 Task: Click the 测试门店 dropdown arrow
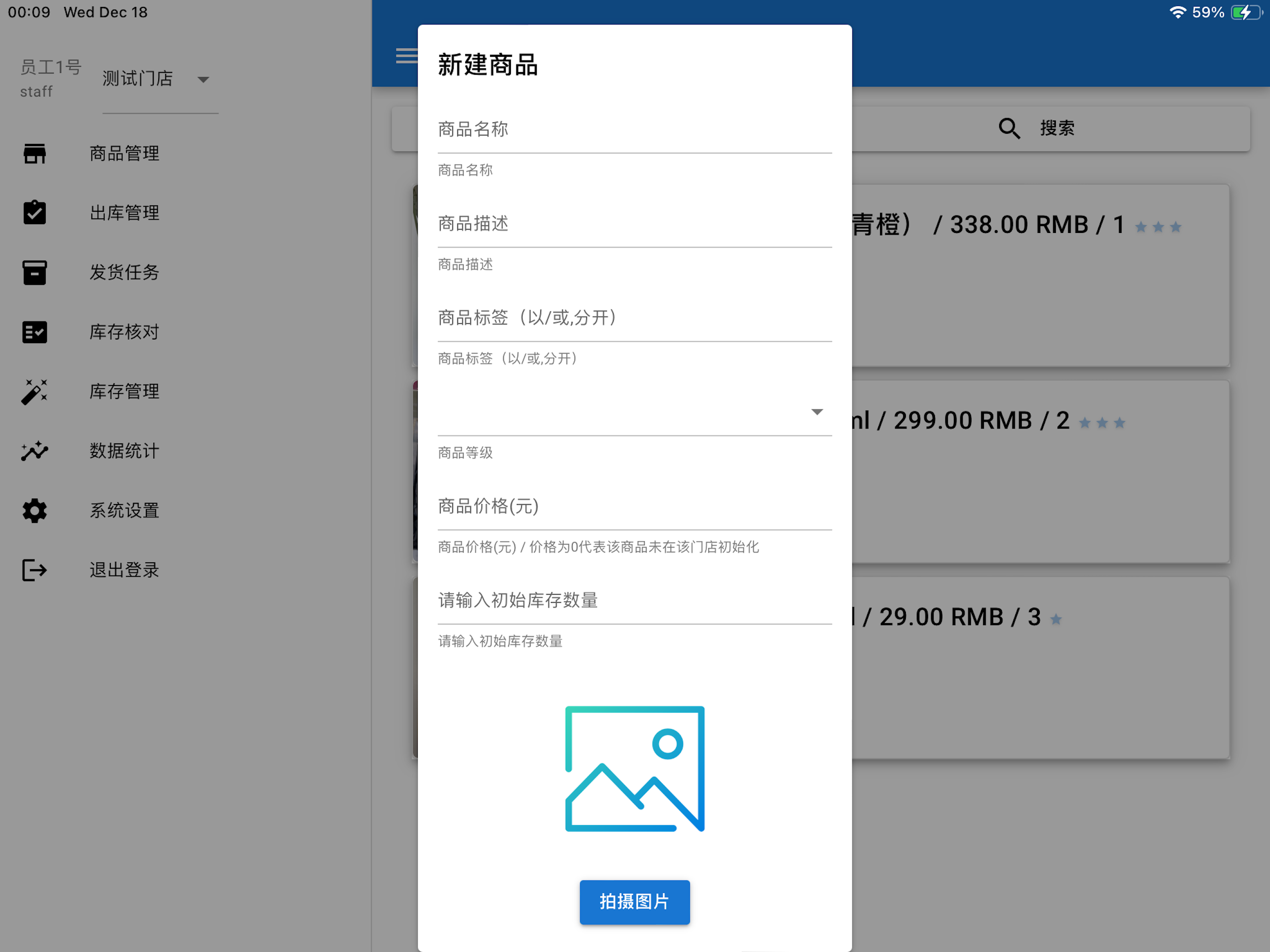203,80
